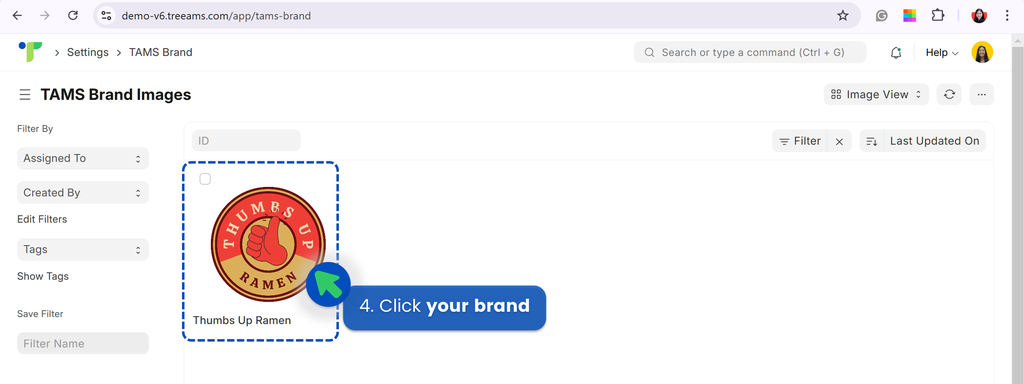Go to Settings breadcrumb
This screenshot has width=1024, height=384.
88,52
